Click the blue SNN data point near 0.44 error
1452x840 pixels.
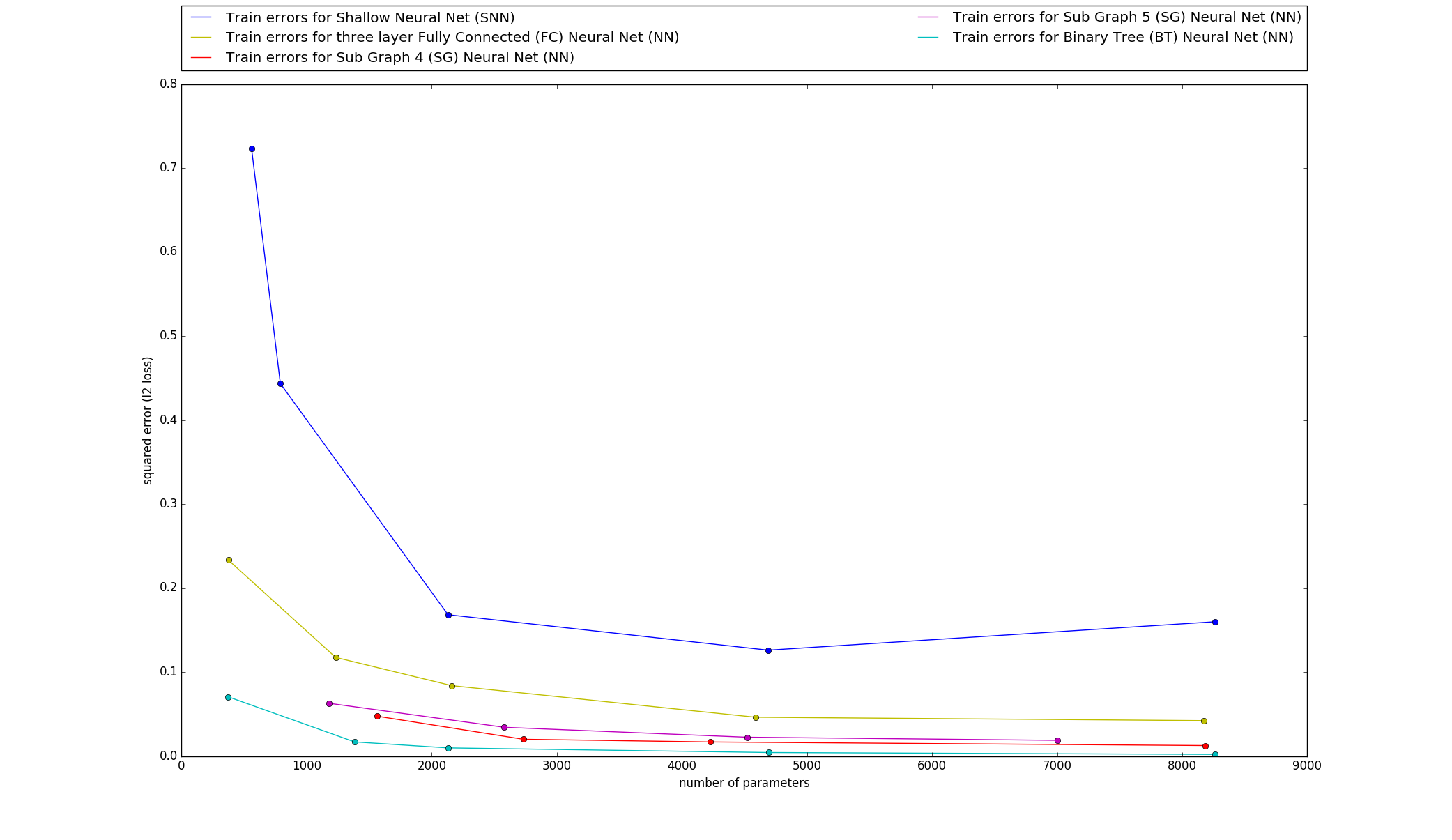(x=280, y=383)
